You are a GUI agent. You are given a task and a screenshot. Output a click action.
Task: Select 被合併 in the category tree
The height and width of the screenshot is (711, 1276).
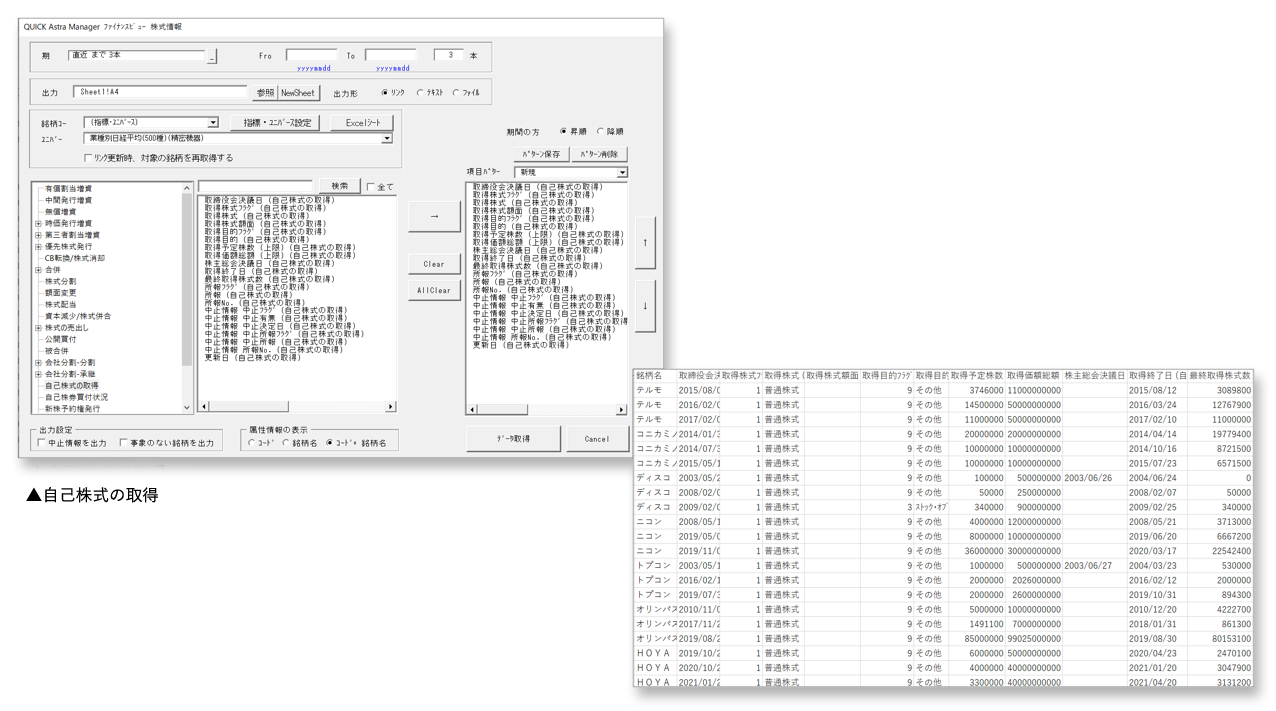click(57, 351)
